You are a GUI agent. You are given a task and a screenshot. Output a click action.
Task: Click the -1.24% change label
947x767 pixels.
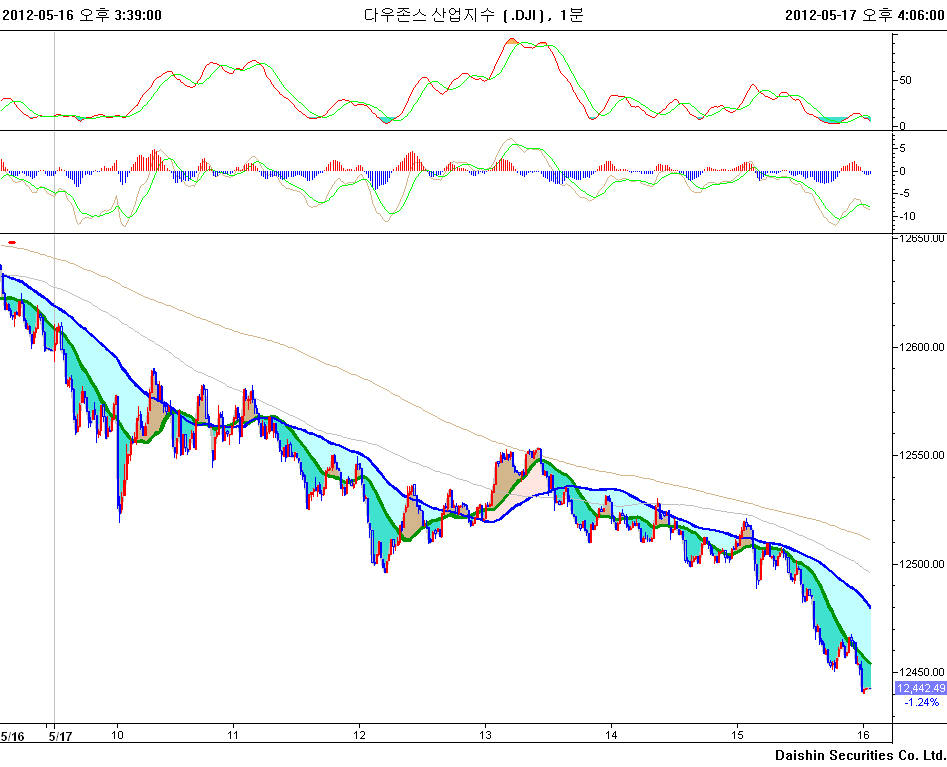pyautogui.click(x=920, y=703)
